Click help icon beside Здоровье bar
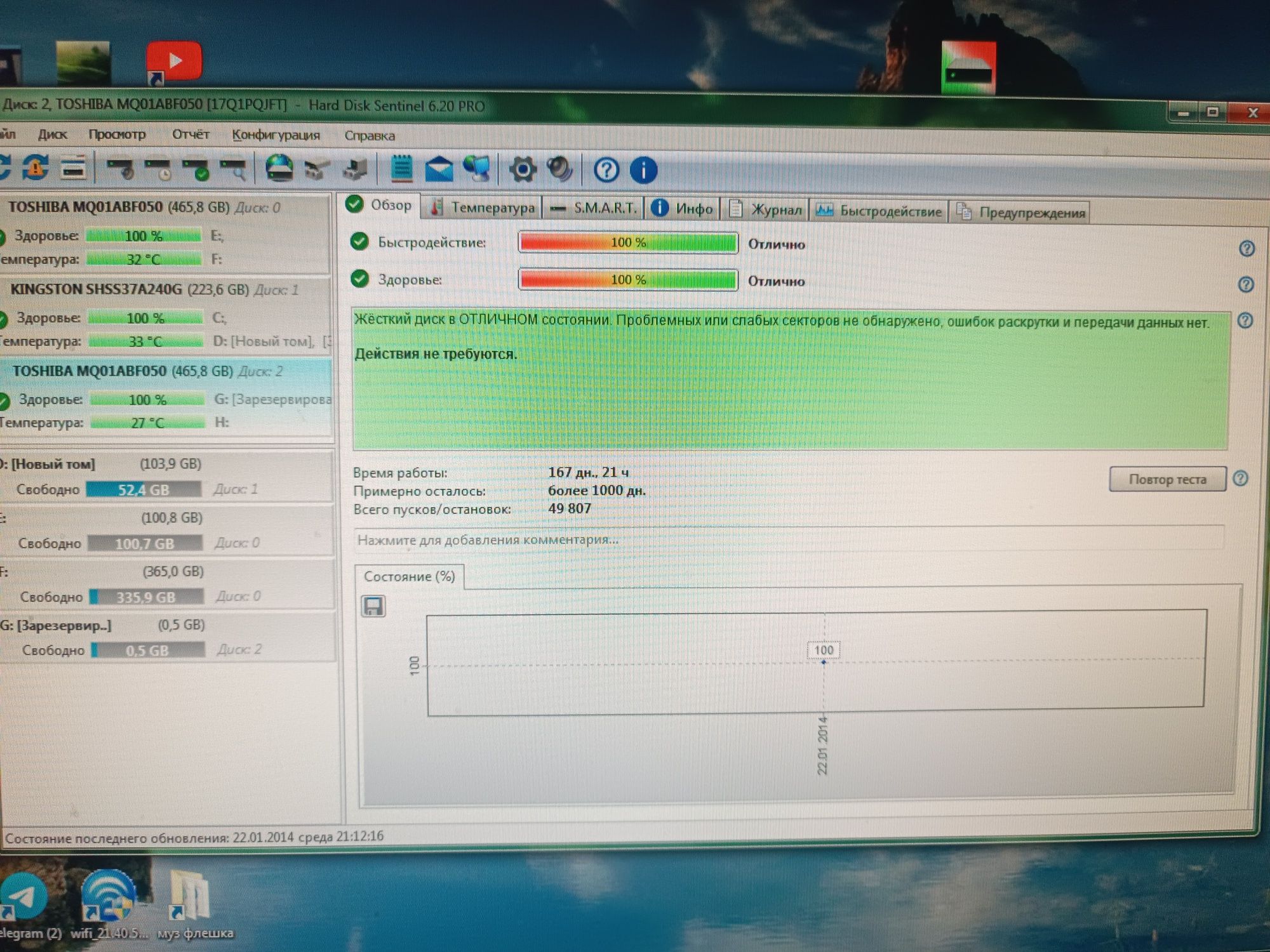1270x952 pixels. pos(1246,284)
